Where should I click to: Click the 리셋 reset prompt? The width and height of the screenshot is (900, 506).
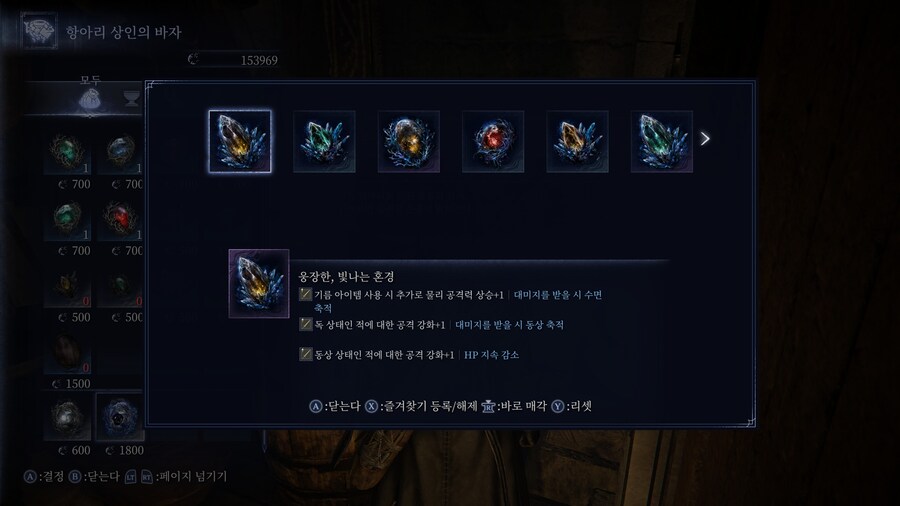(x=572, y=406)
